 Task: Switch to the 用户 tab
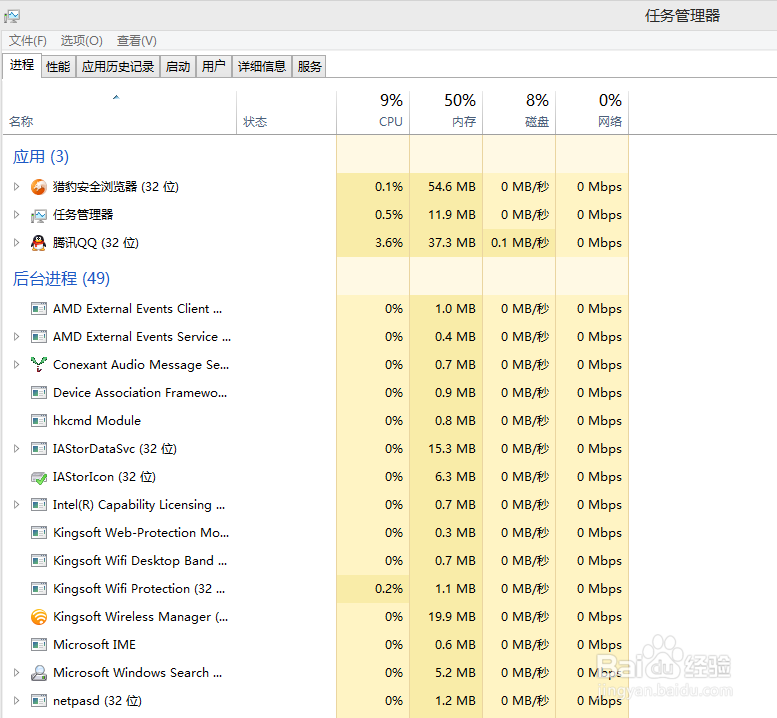point(214,66)
